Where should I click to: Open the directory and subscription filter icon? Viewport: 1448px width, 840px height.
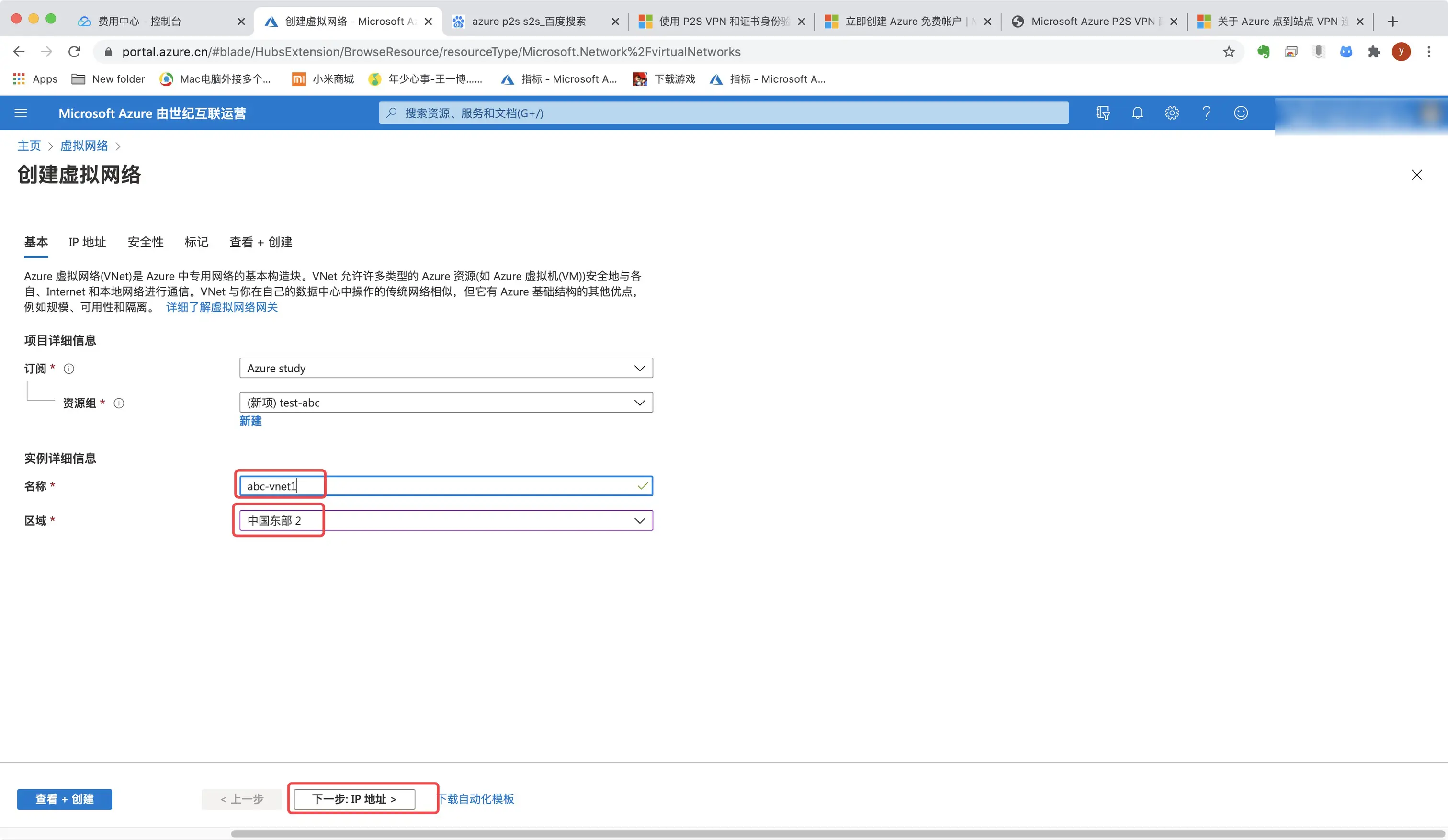pyautogui.click(x=1103, y=113)
